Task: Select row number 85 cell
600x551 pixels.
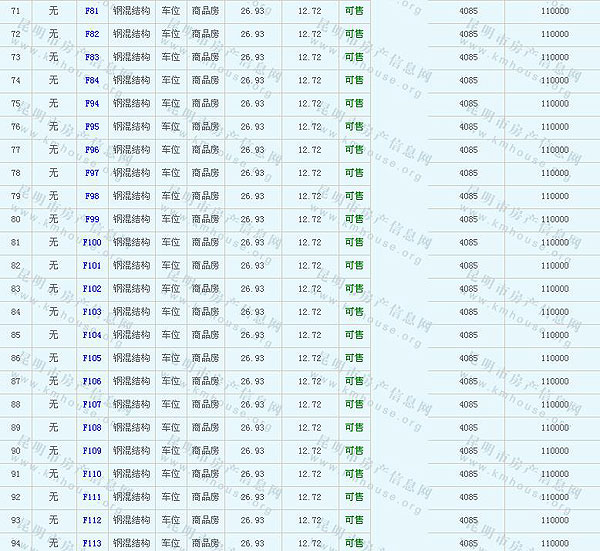Action: click(15, 335)
